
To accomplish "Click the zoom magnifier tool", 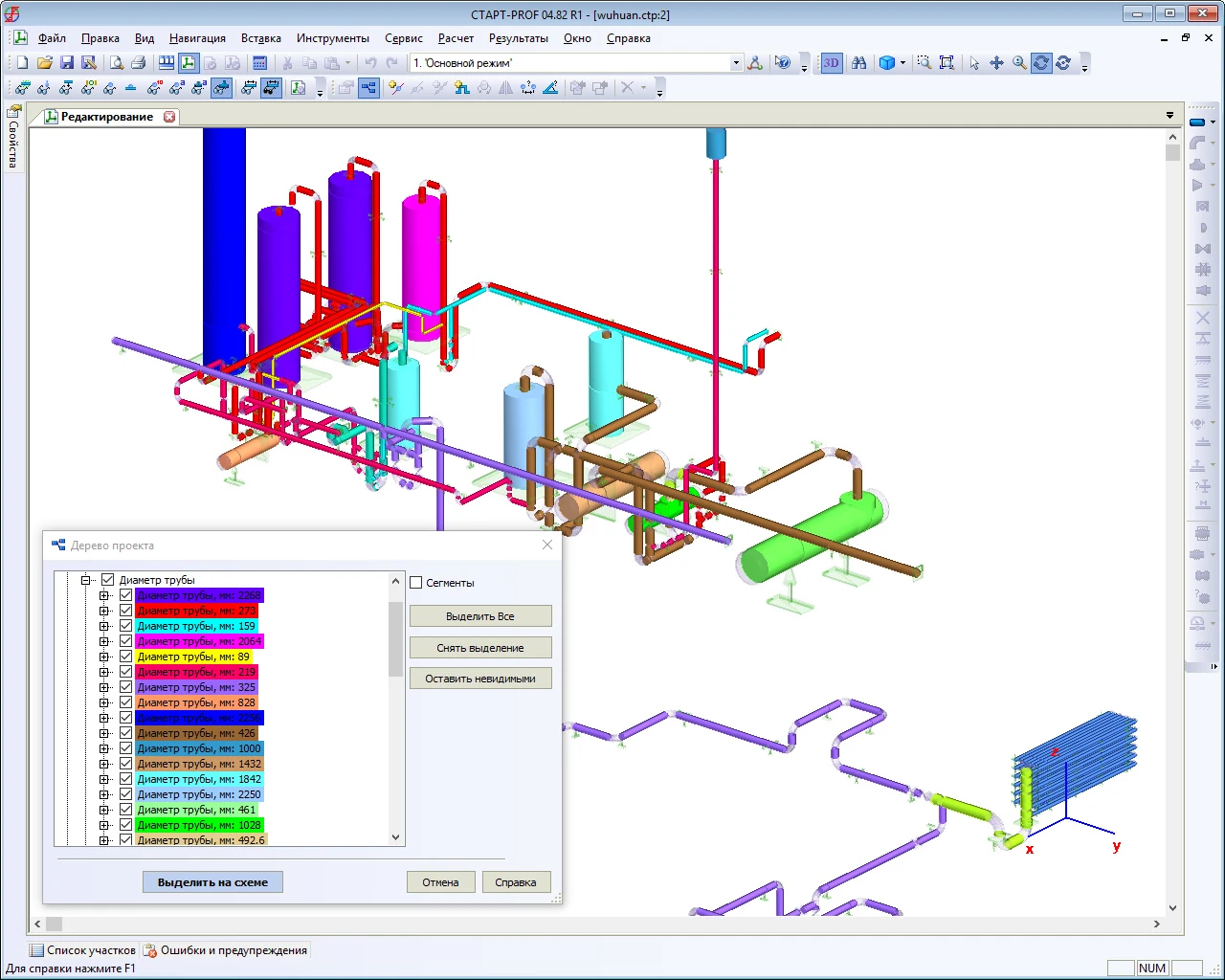I will click(1019, 63).
